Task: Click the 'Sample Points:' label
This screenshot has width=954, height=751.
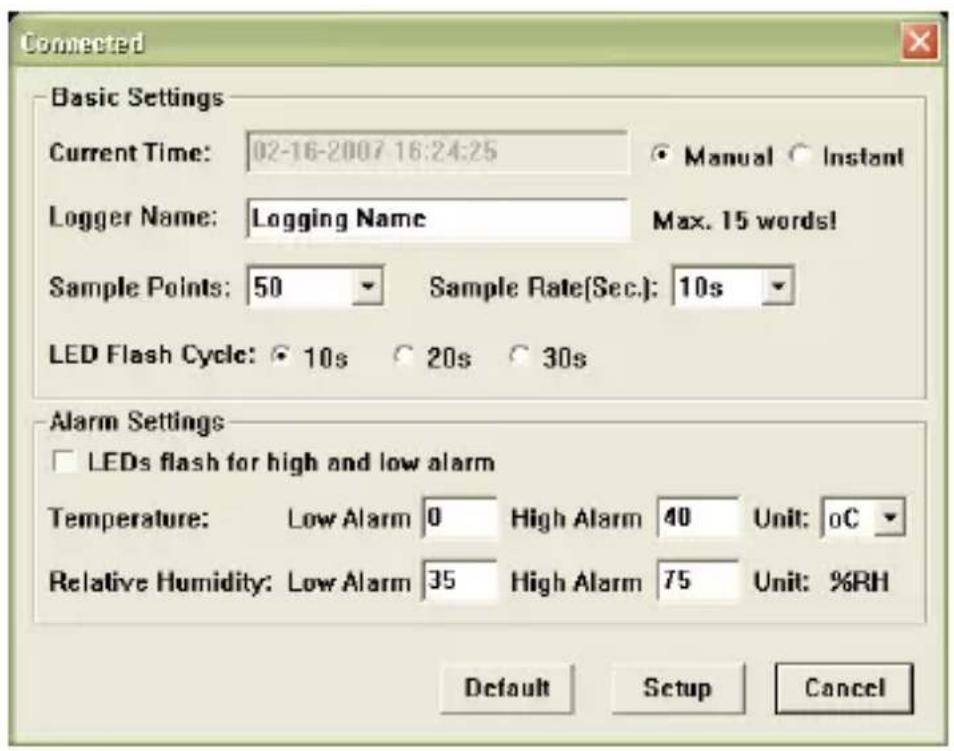Action: 140,287
